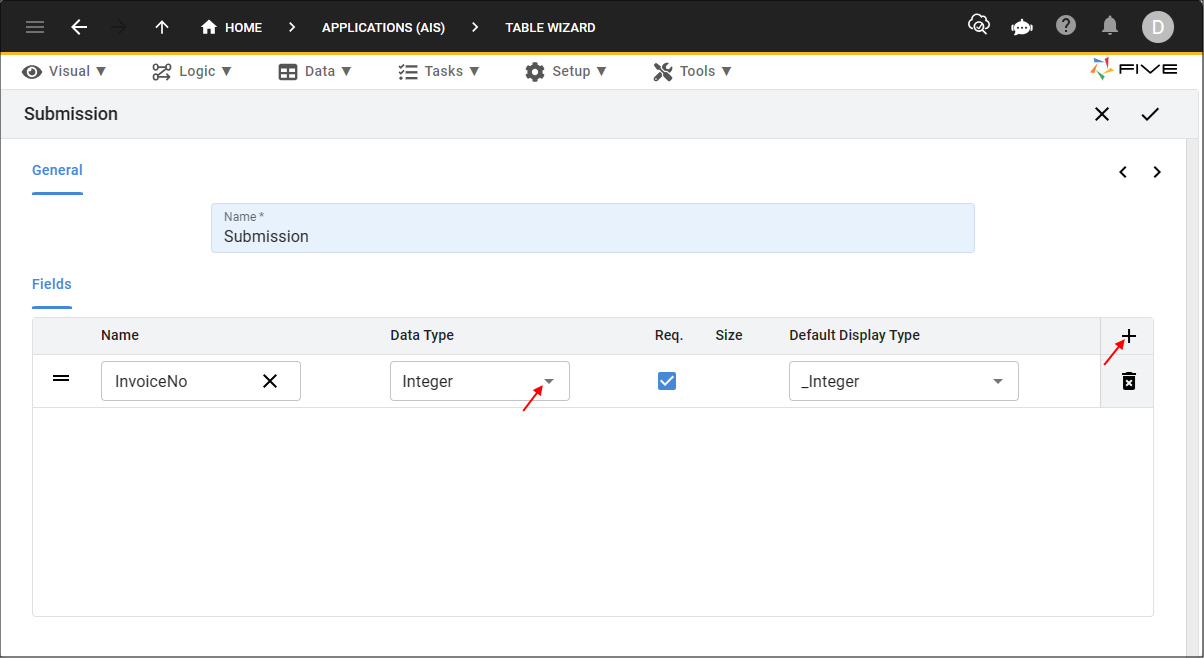Save the Submission table with checkmark
The width and height of the screenshot is (1204, 658).
pos(1150,114)
